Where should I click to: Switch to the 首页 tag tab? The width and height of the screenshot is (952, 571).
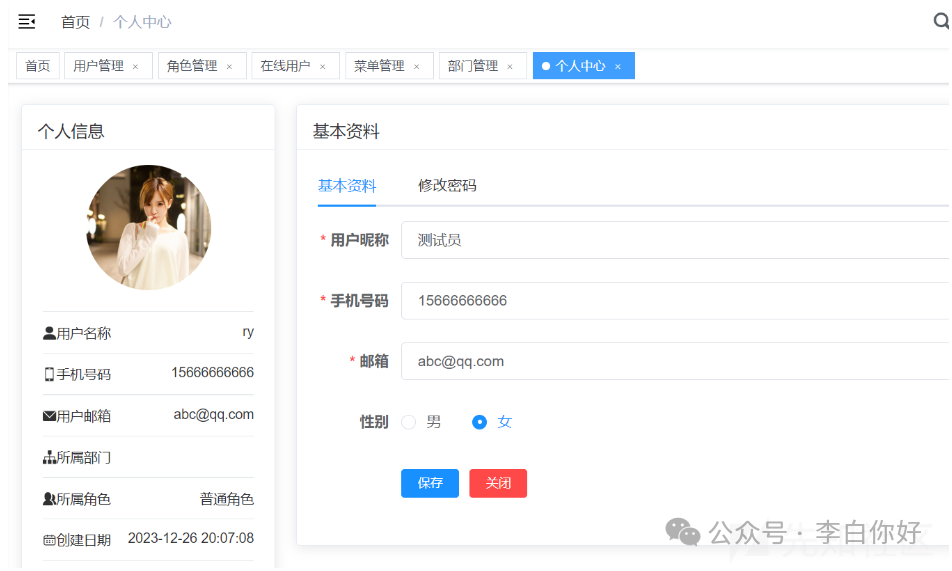(38, 66)
